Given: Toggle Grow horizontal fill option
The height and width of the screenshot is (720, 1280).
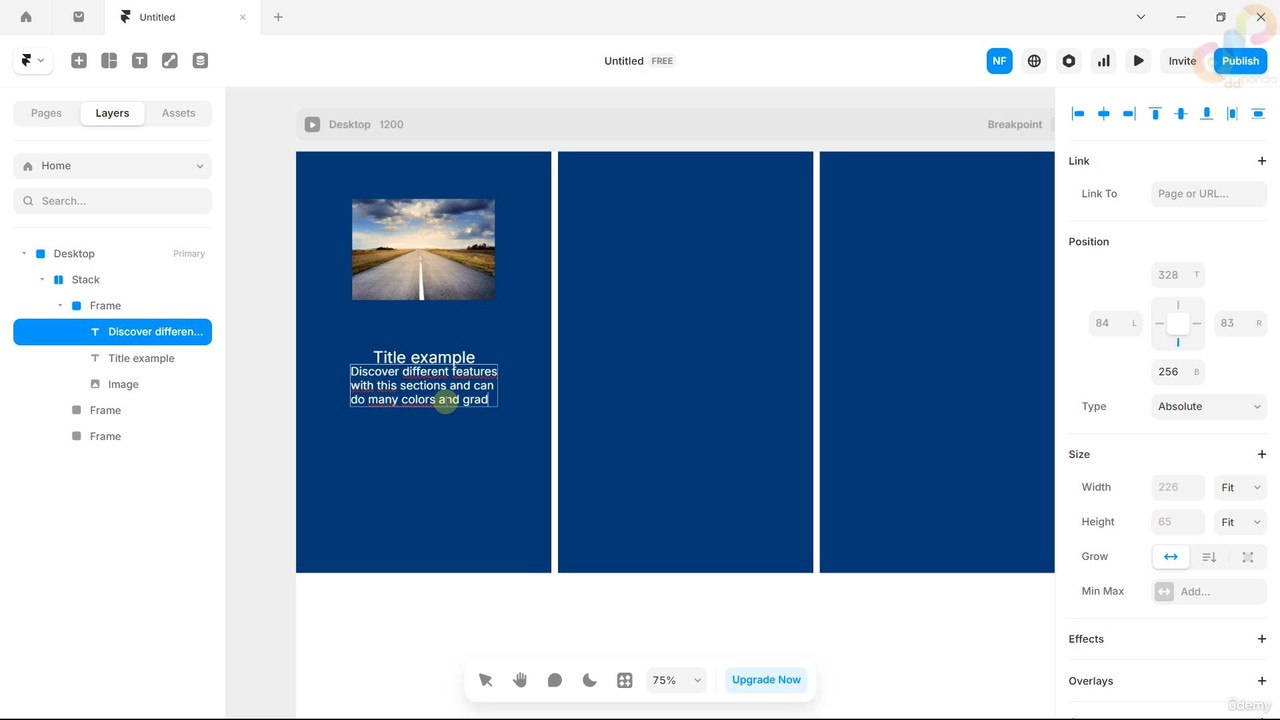Looking at the screenshot, I should click(x=1171, y=557).
